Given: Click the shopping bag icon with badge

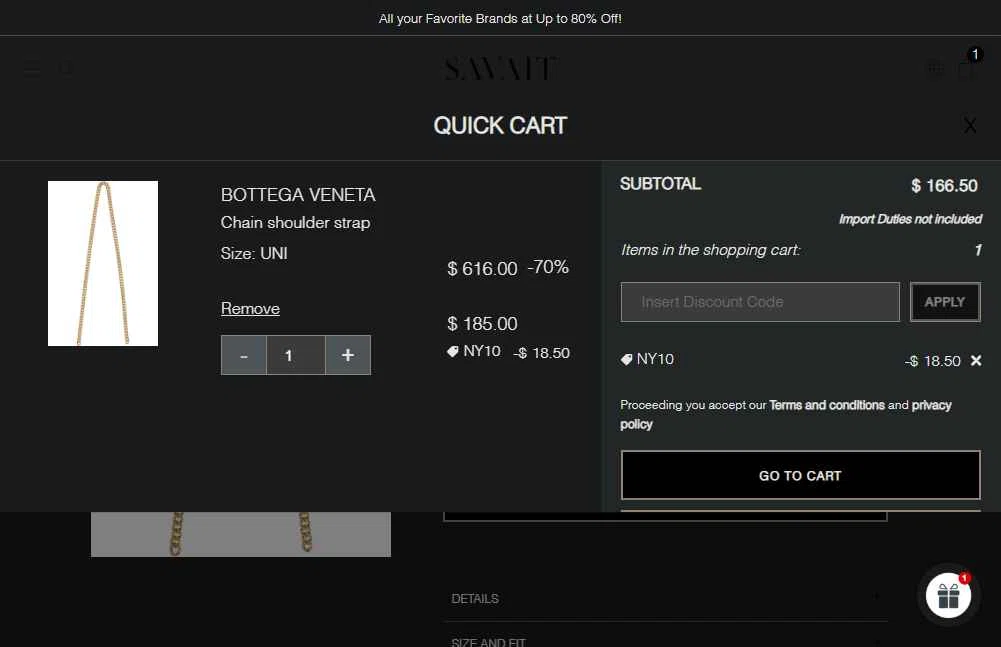Looking at the screenshot, I should tap(967, 66).
